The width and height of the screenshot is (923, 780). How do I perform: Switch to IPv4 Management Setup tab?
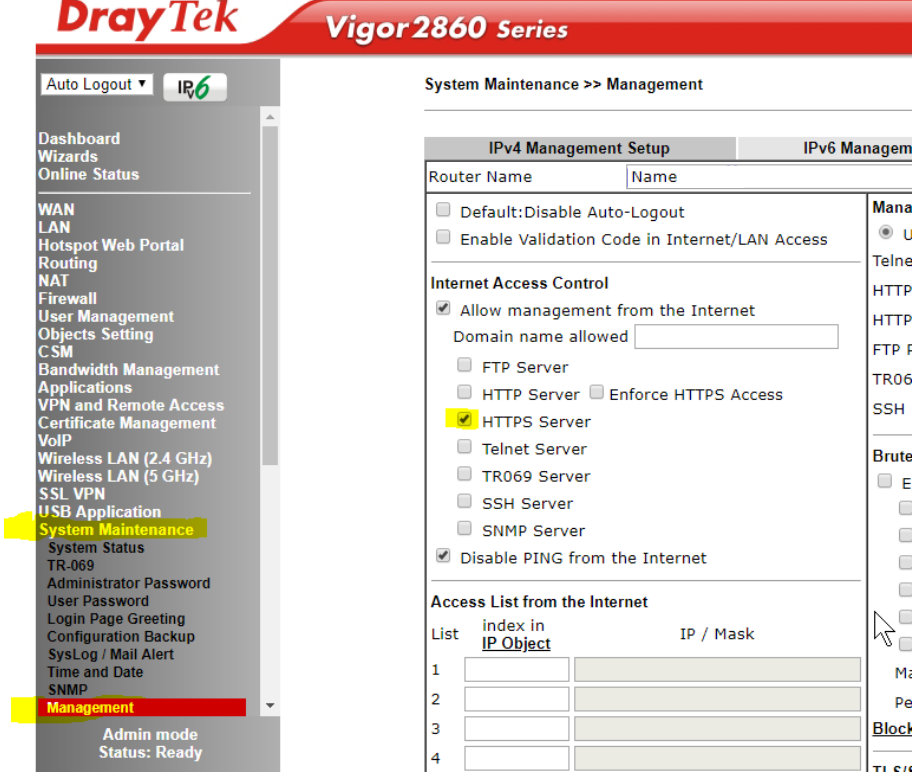[579, 148]
